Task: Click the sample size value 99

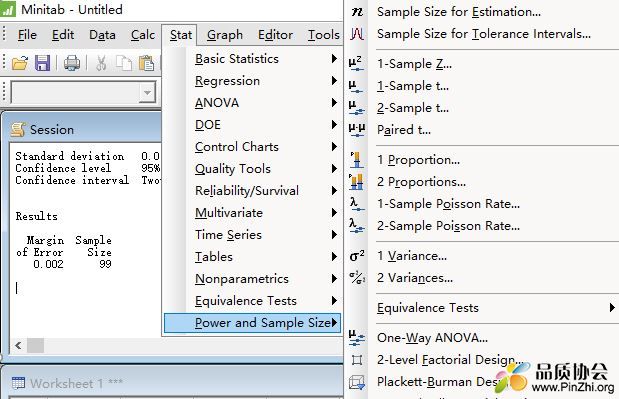Action: tap(105, 264)
